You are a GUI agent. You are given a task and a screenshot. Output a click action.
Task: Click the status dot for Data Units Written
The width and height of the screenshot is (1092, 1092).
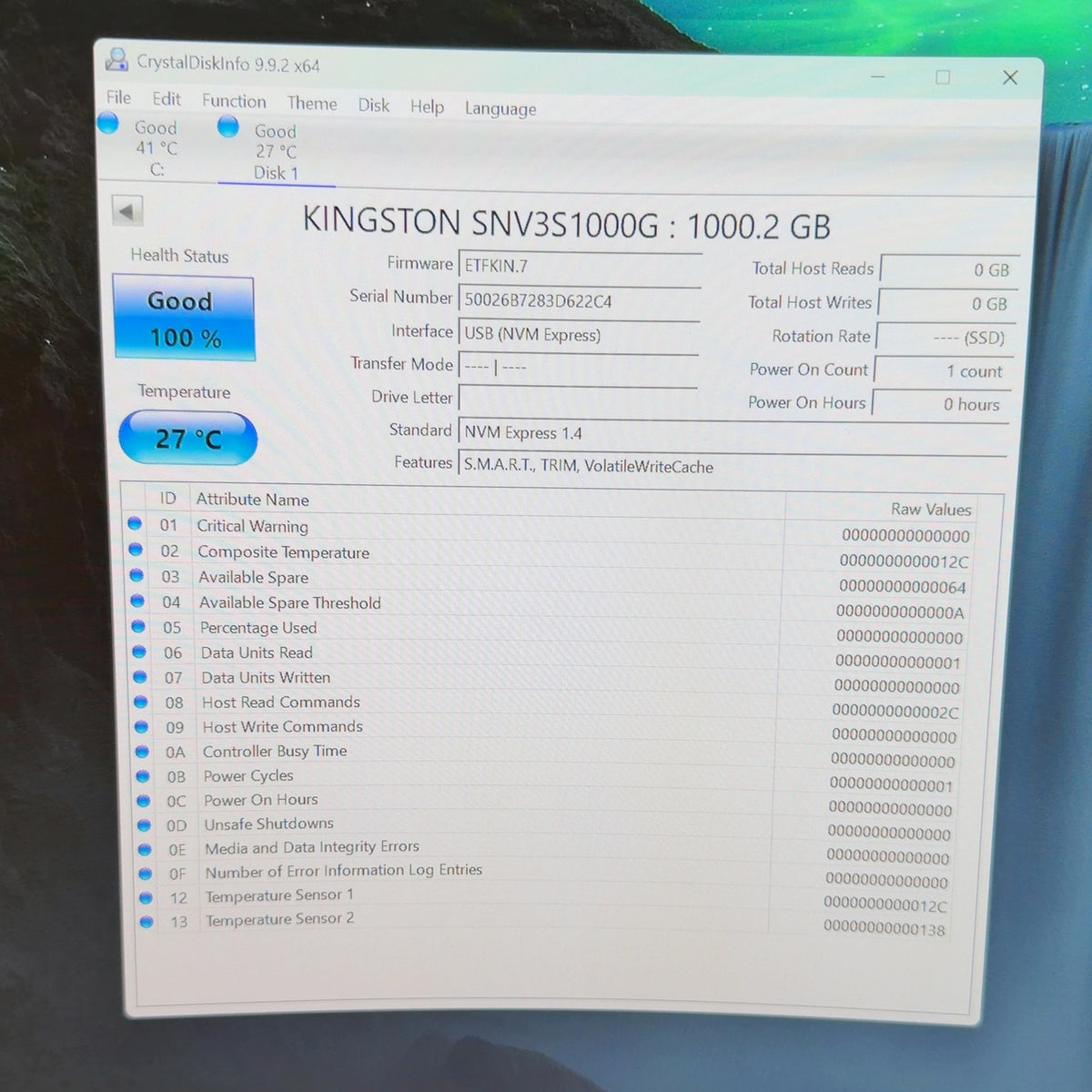140,676
